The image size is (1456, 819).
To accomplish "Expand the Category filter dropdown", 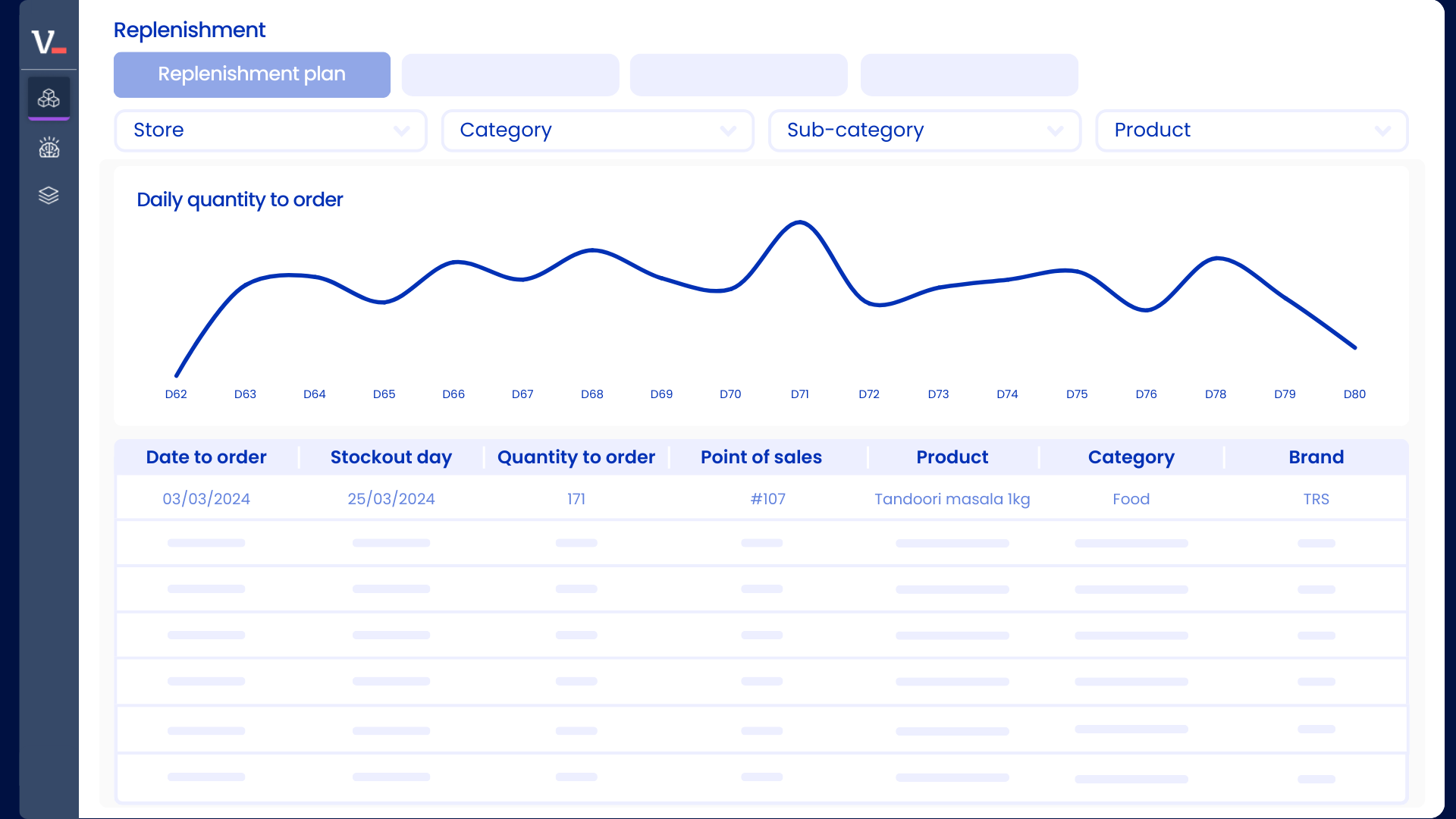I will coord(598,130).
